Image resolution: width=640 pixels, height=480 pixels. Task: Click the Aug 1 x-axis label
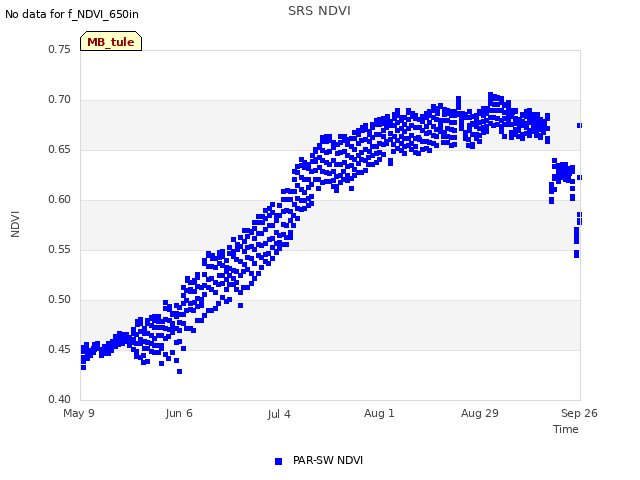pyautogui.click(x=379, y=413)
